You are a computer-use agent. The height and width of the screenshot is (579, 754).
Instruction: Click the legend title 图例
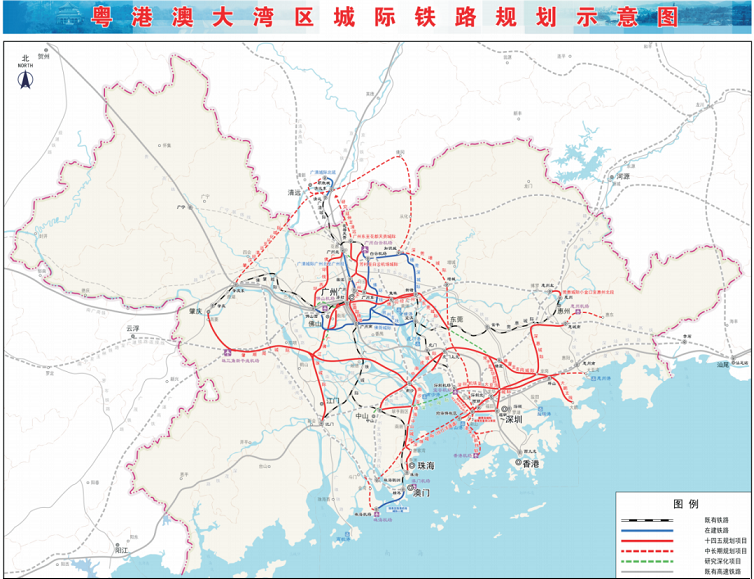[x=684, y=503]
